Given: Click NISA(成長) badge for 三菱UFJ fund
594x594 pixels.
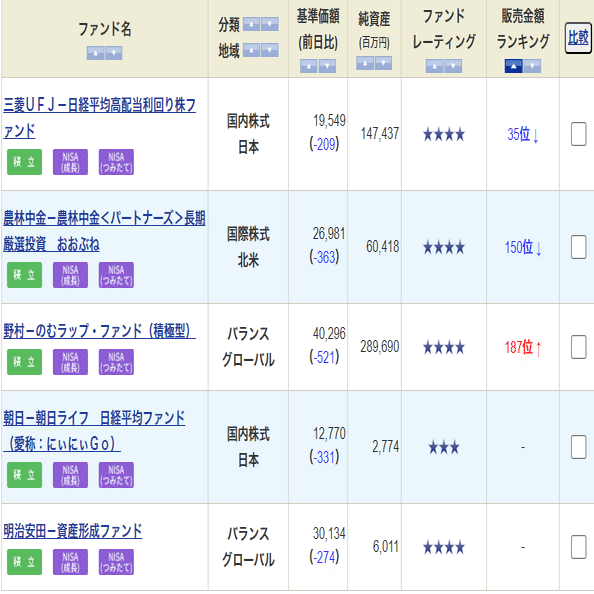Looking at the screenshot, I should (70, 162).
